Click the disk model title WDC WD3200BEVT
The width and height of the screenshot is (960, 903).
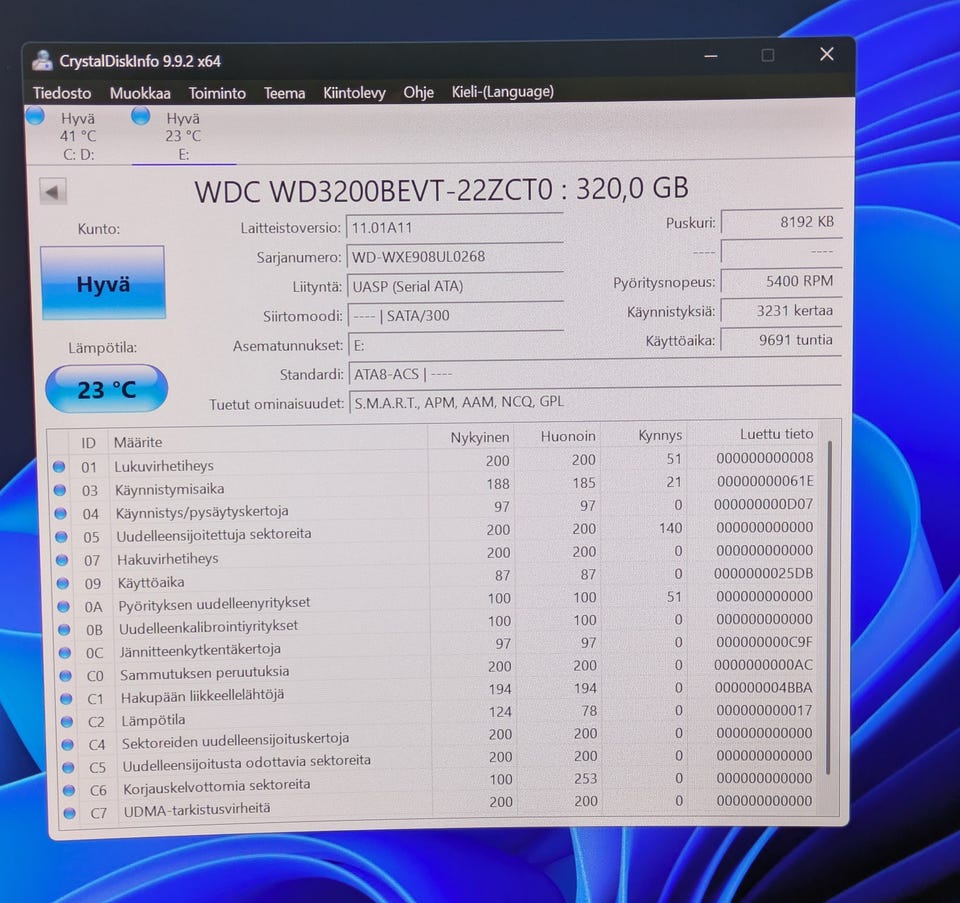[441, 190]
